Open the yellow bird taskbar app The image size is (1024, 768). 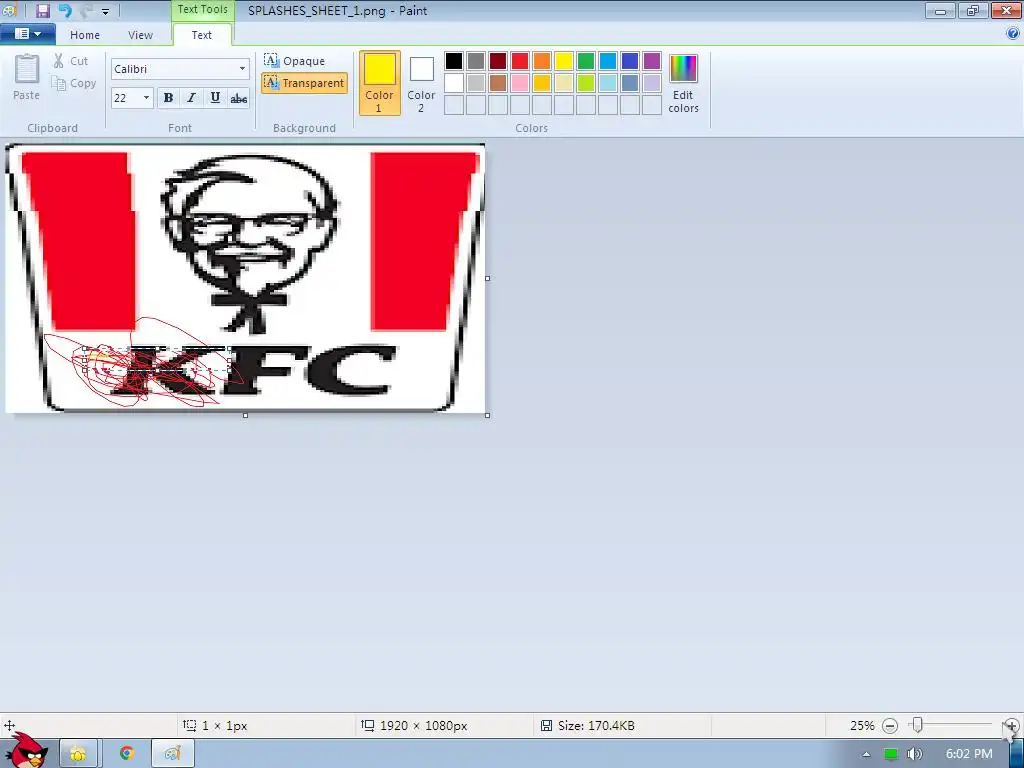pyautogui.click(x=78, y=754)
